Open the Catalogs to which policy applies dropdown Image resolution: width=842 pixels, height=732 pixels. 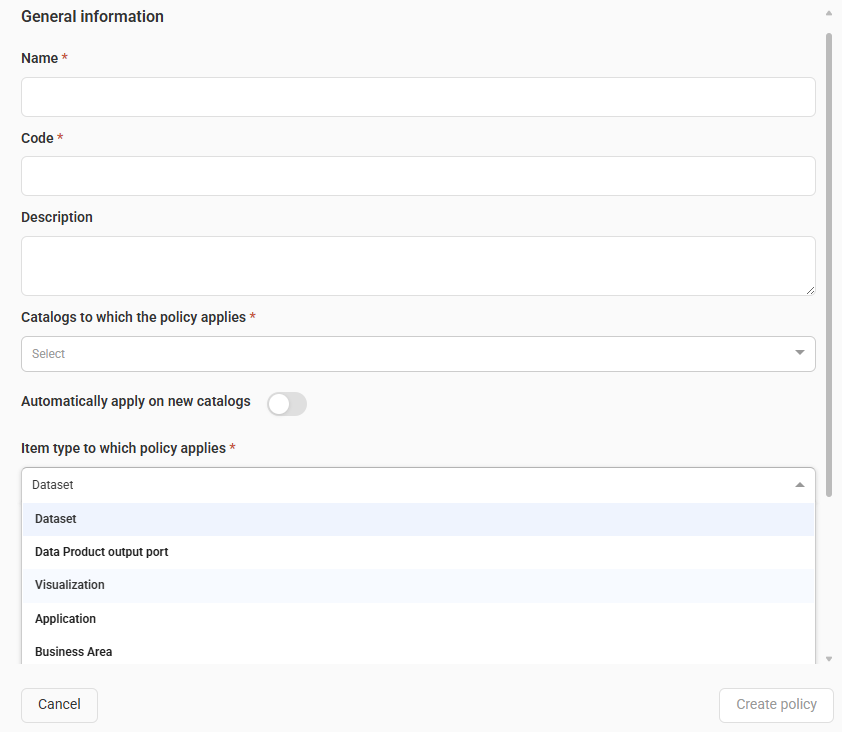[400, 354]
